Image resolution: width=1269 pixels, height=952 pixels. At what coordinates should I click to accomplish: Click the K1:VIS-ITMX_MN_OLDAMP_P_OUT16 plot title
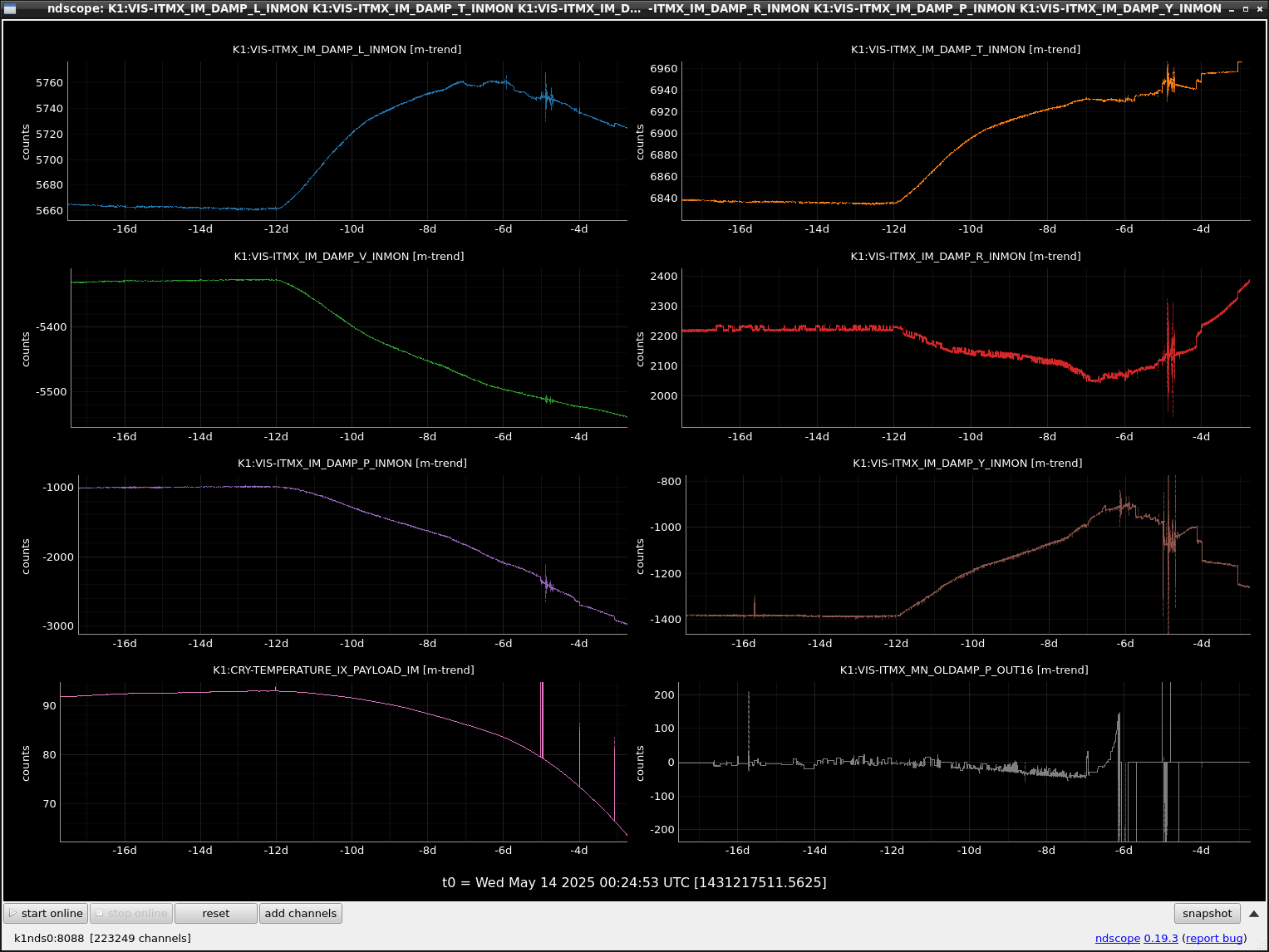(x=964, y=670)
